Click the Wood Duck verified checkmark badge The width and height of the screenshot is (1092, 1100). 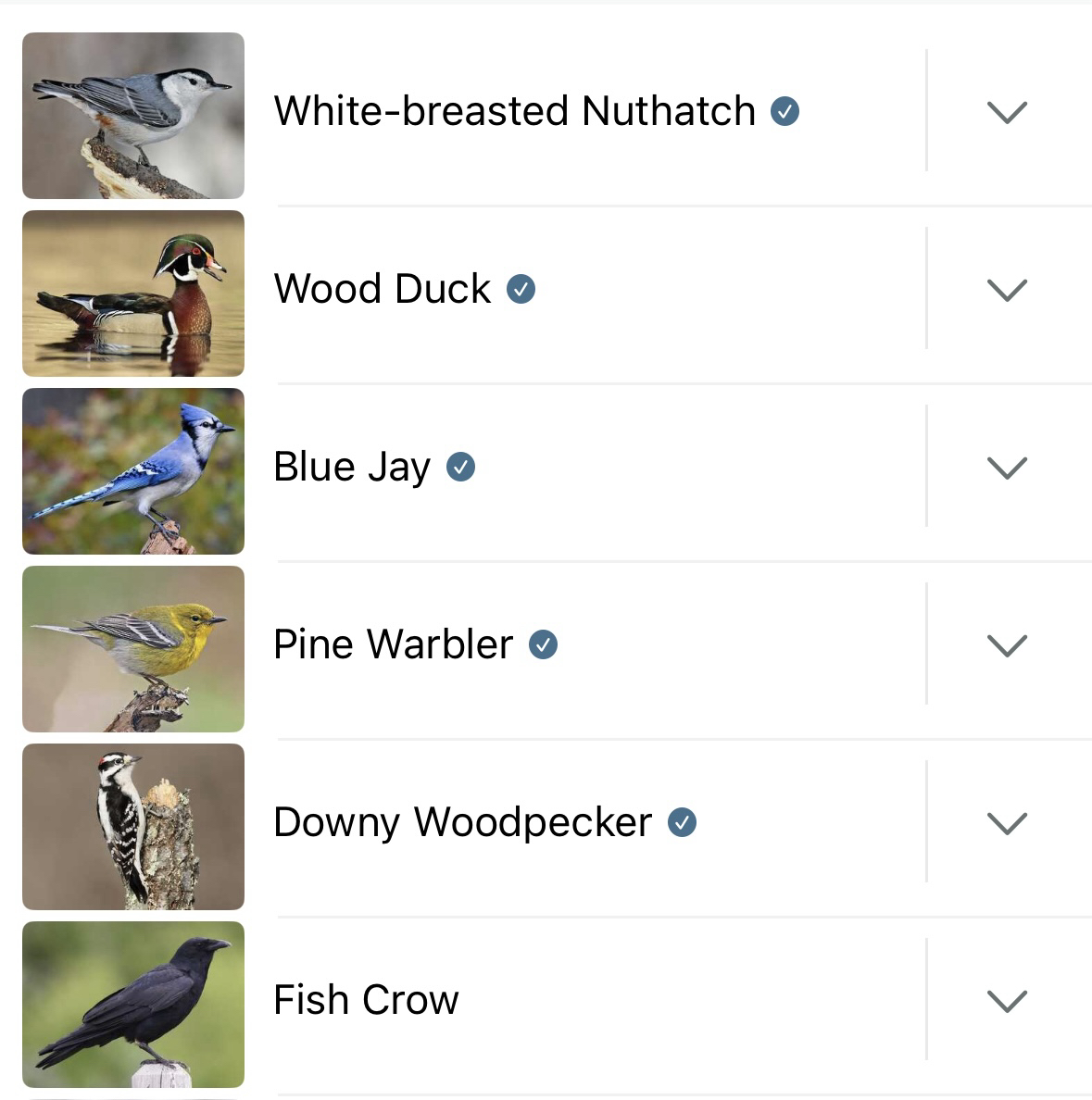521,290
